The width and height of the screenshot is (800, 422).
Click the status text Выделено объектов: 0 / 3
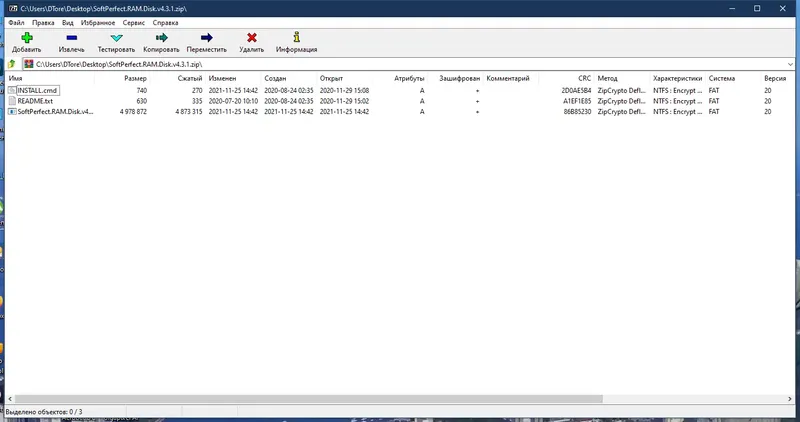click(x=44, y=412)
